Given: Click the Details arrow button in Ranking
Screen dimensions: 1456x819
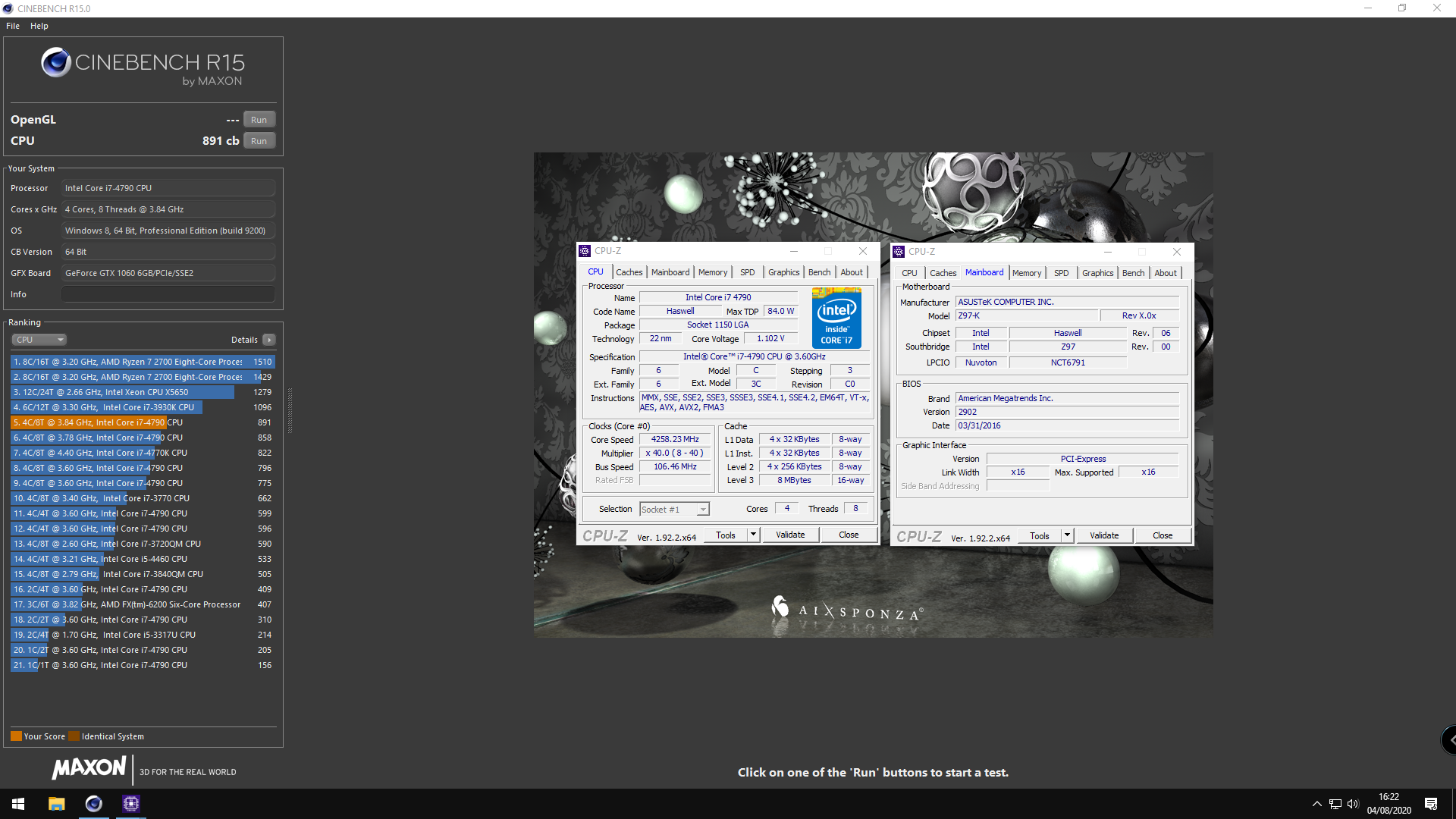Looking at the screenshot, I should 269,340.
